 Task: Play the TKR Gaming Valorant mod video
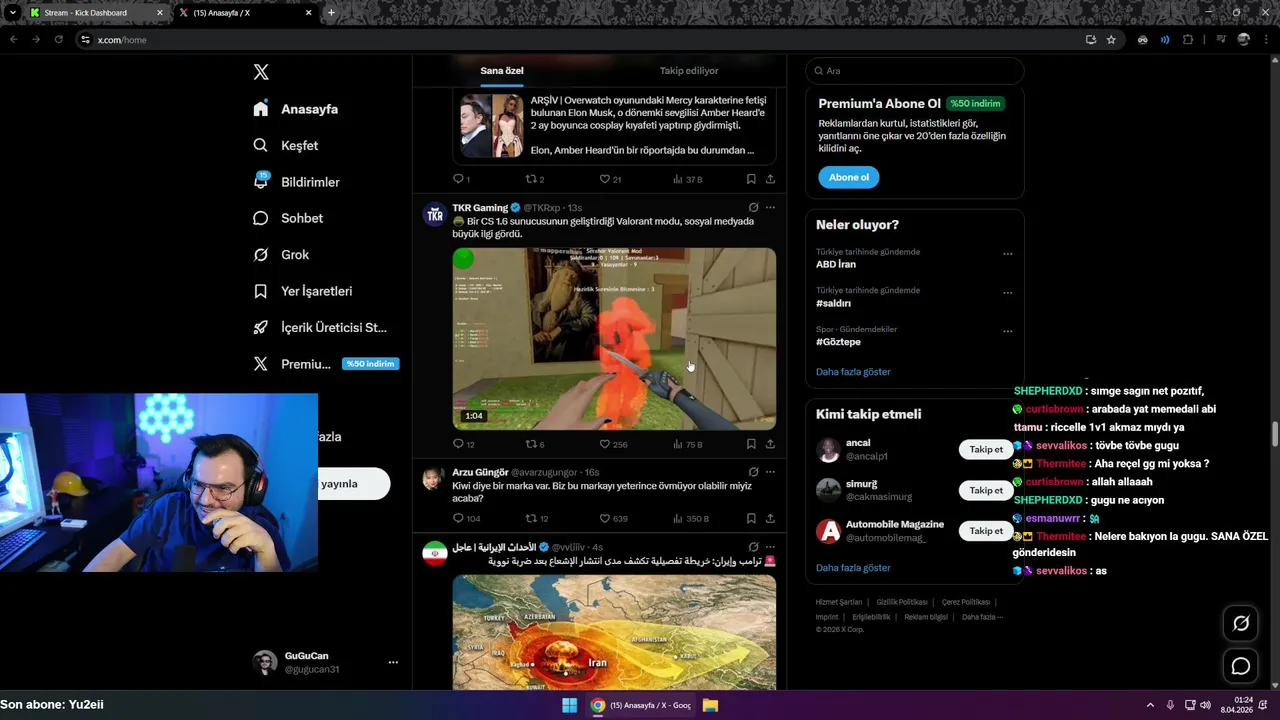coord(614,339)
